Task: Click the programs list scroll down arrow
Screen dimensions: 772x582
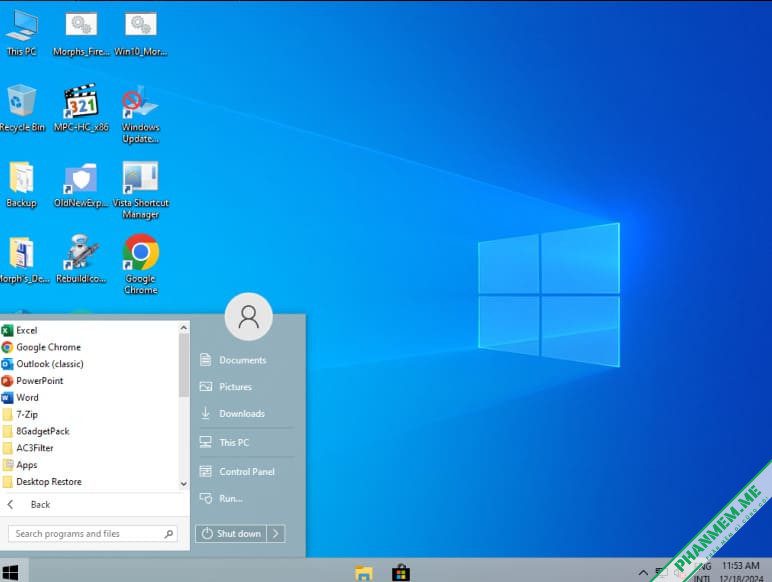Action: tap(184, 484)
